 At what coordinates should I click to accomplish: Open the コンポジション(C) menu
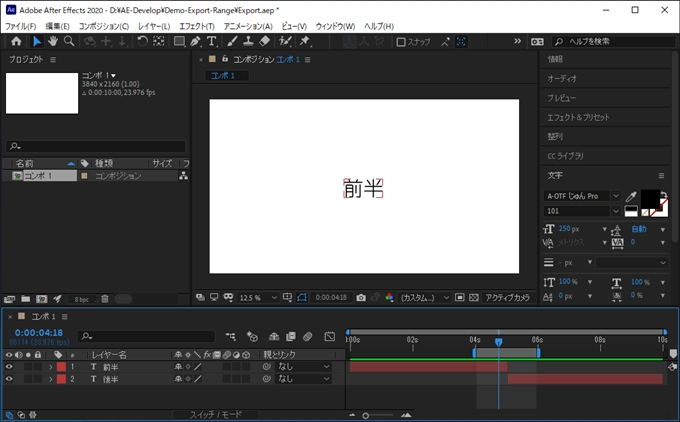(x=104, y=26)
